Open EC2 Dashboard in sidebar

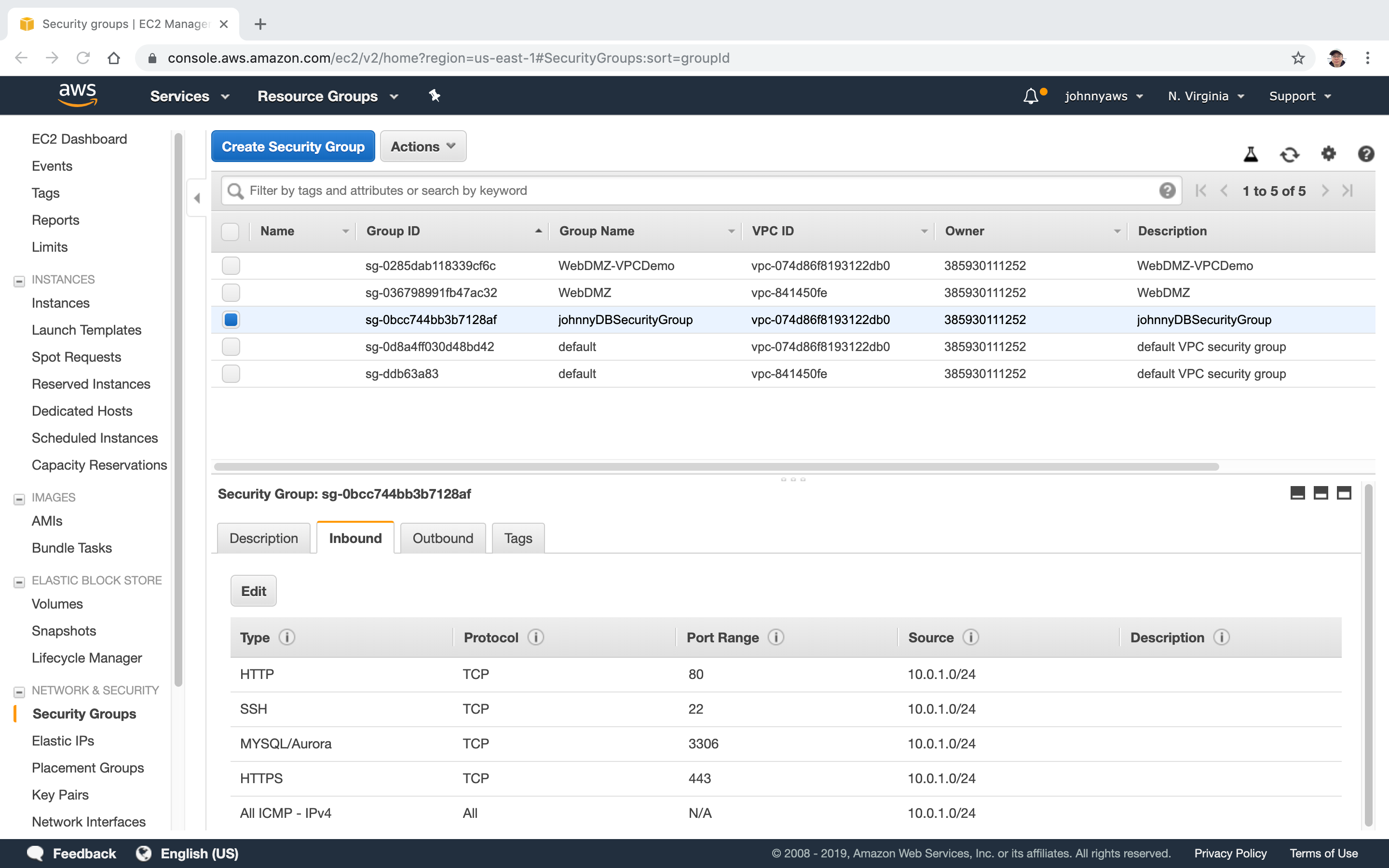pos(79,139)
